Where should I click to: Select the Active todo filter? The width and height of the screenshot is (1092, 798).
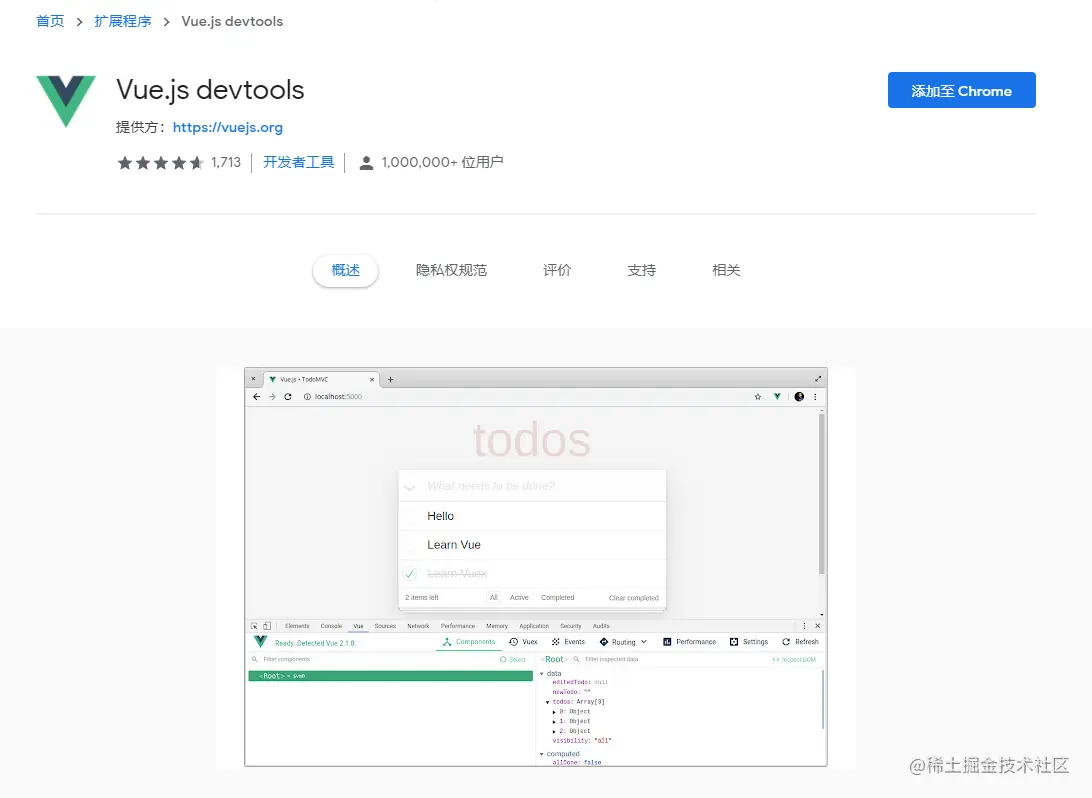tap(519, 597)
